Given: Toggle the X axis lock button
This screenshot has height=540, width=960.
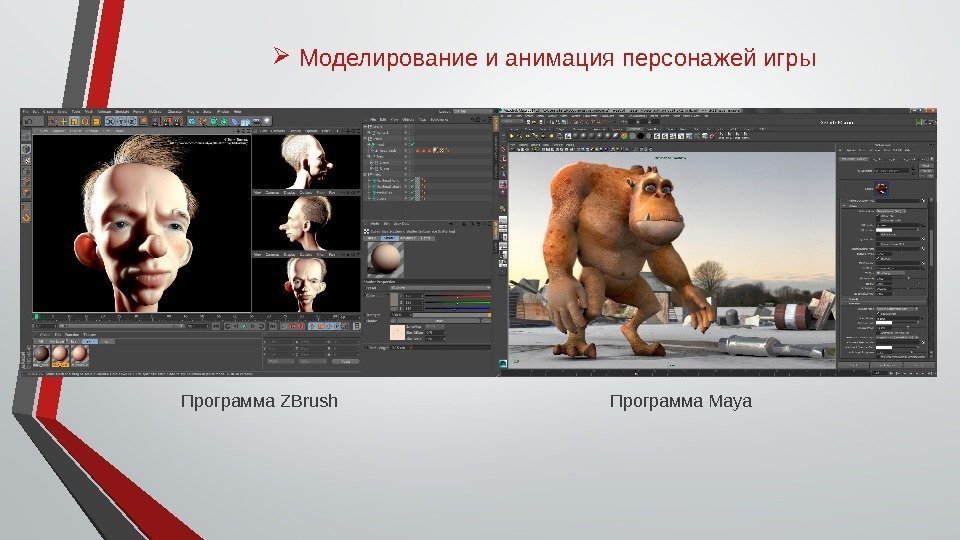Looking at the screenshot, I should click(x=110, y=122).
